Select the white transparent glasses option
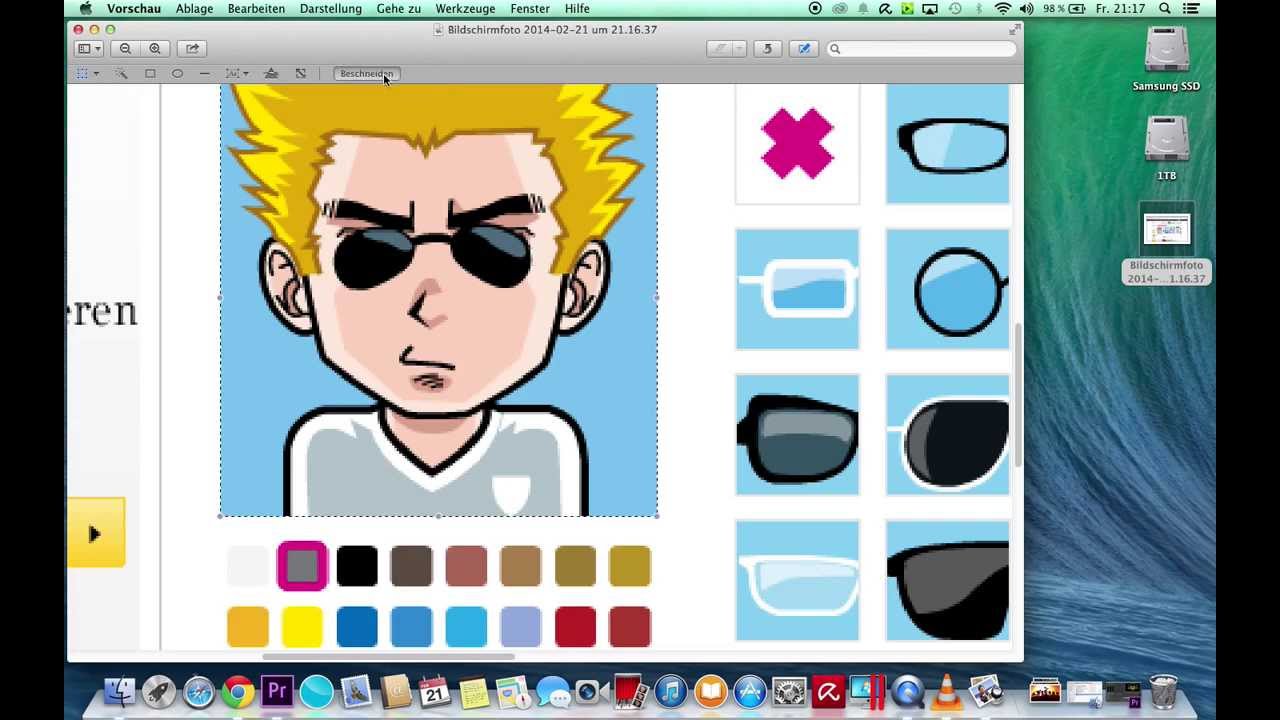 (797, 580)
